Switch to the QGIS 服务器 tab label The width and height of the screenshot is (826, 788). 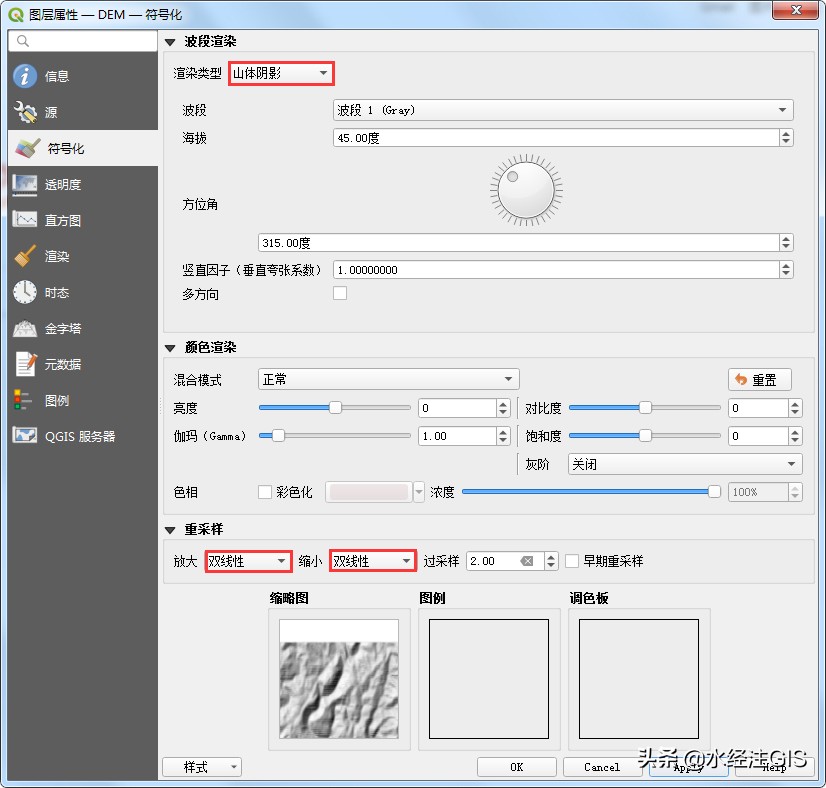[x=80, y=436]
